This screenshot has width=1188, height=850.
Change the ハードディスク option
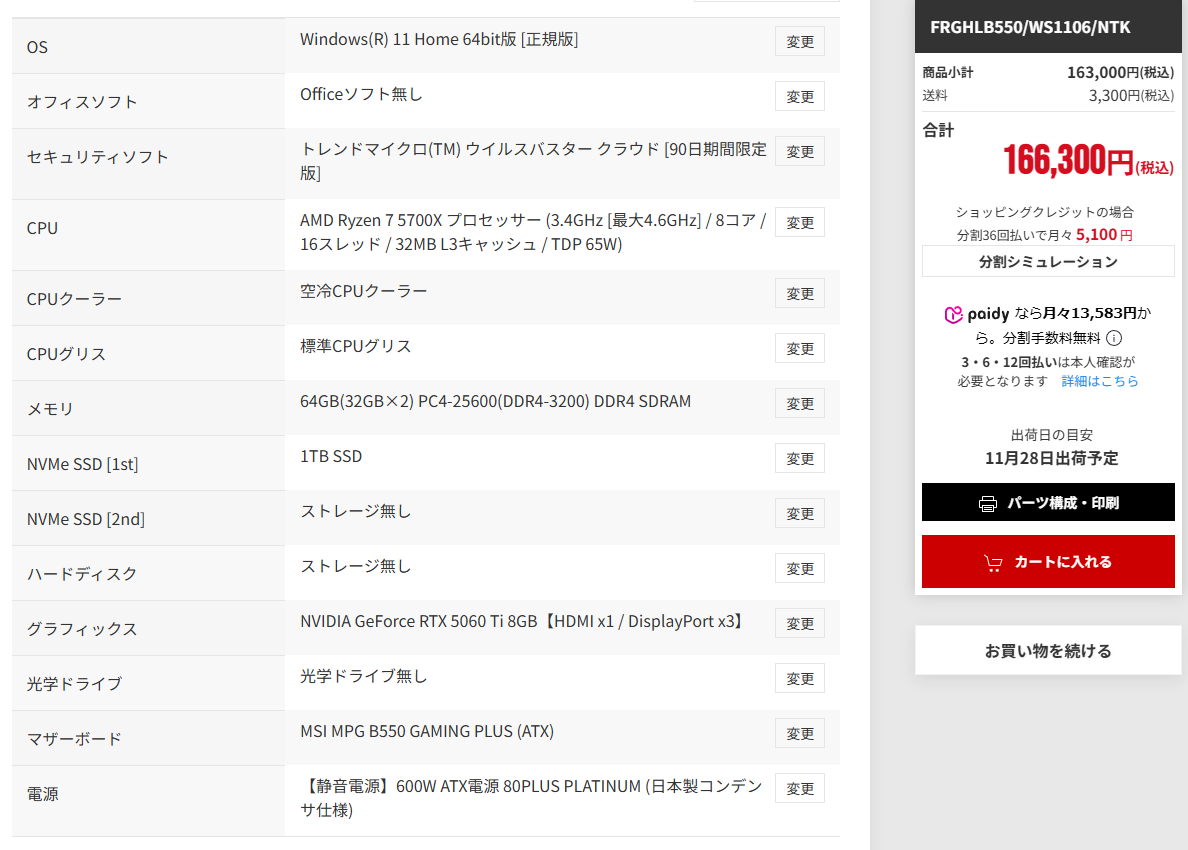(800, 569)
